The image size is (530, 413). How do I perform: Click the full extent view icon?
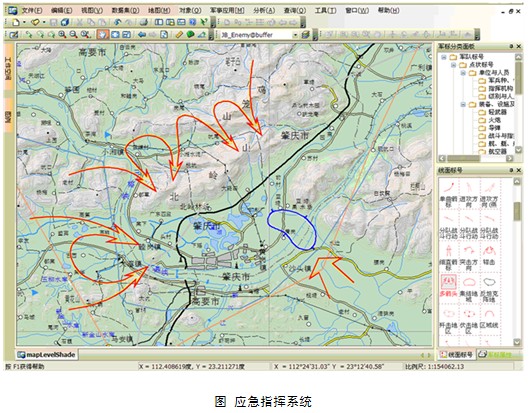(116, 34)
